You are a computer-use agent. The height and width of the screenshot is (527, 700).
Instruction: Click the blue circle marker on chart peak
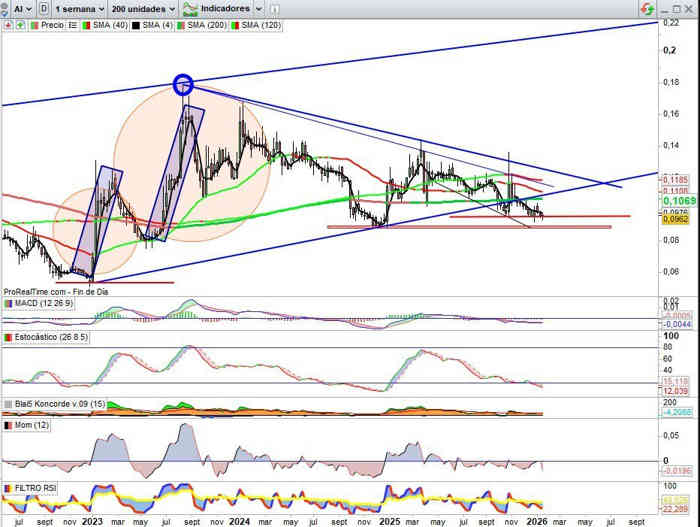pos(183,85)
